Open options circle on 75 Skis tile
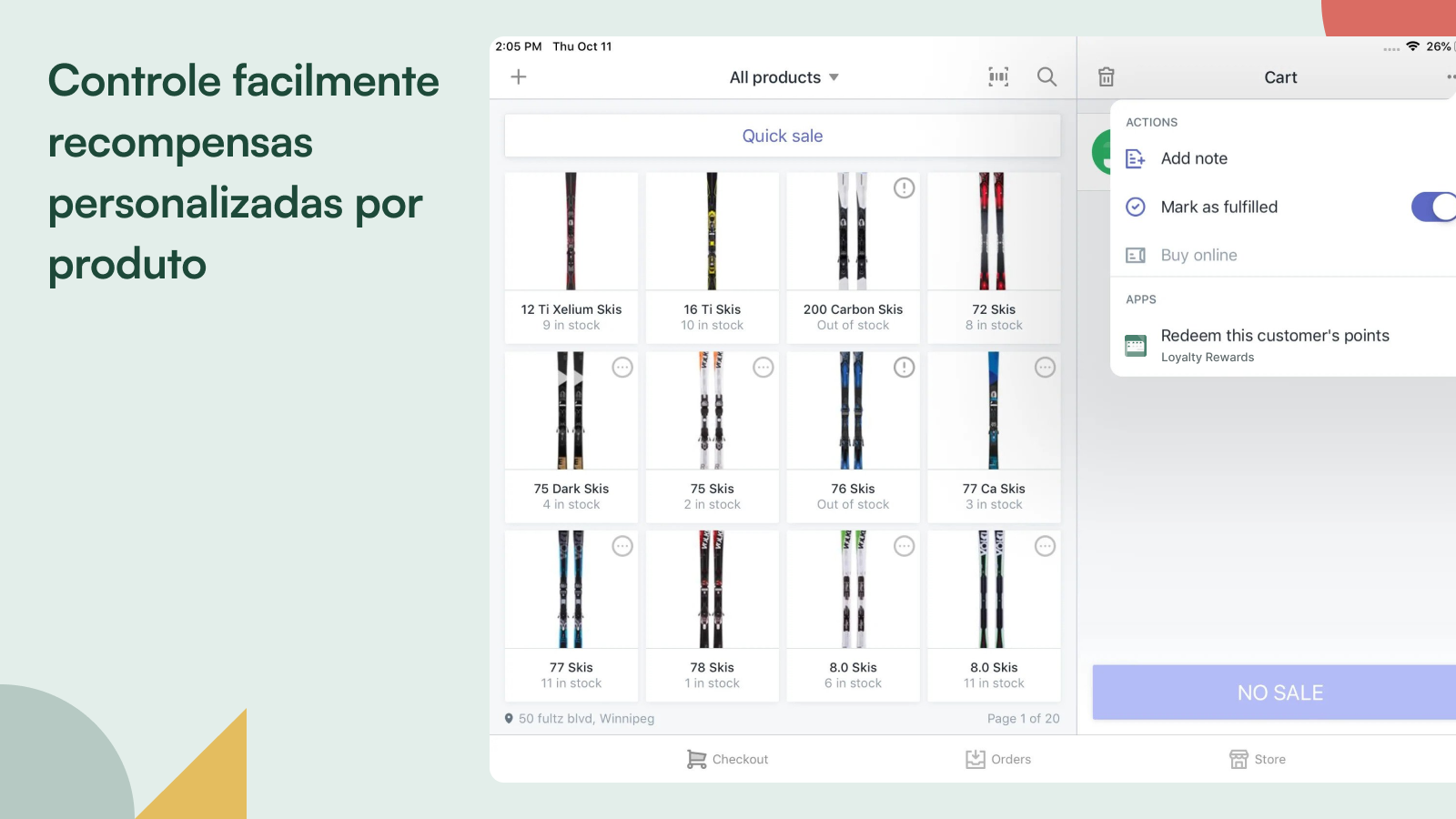 tap(763, 368)
